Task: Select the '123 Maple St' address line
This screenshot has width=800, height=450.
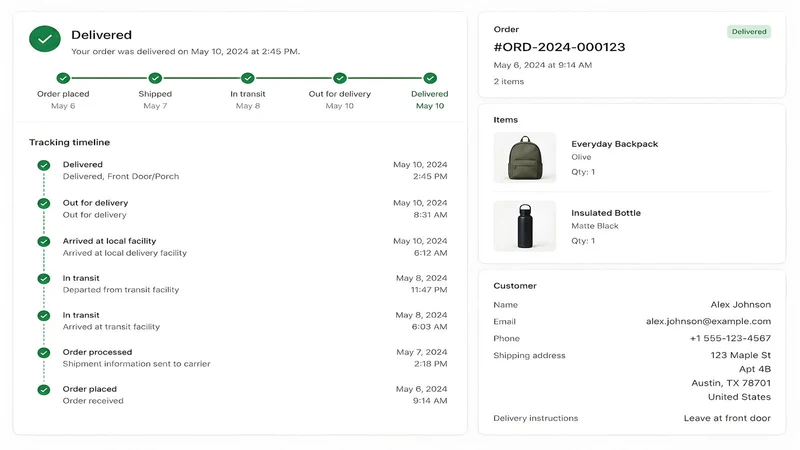Action: (740, 355)
